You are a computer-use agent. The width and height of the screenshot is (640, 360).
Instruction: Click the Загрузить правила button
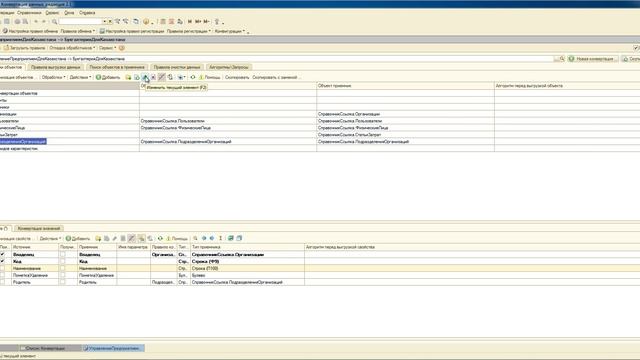pyautogui.click(x=24, y=48)
